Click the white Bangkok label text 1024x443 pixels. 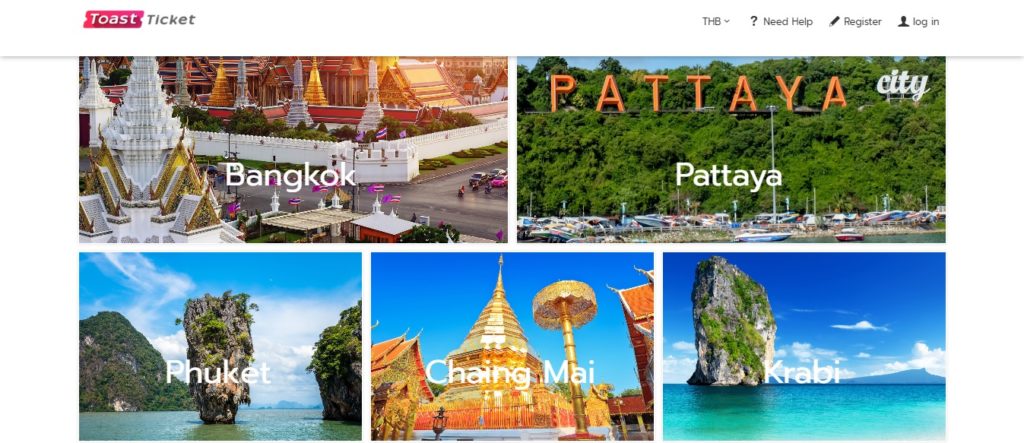coord(291,175)
